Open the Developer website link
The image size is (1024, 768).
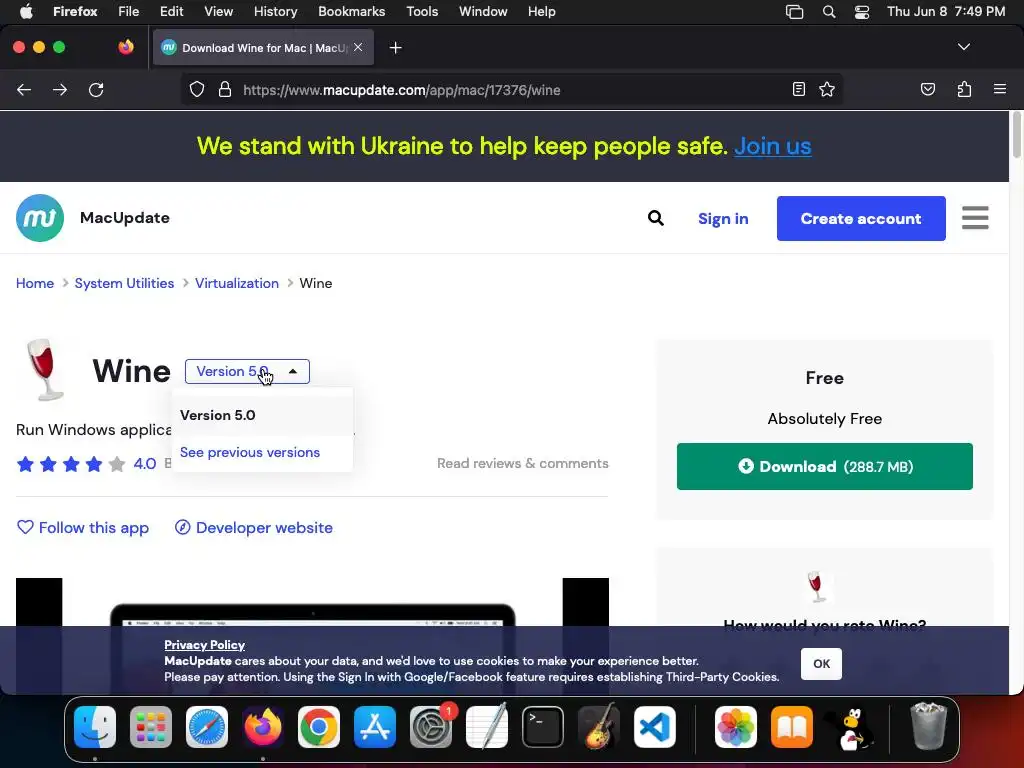click(x=253, y=528)
